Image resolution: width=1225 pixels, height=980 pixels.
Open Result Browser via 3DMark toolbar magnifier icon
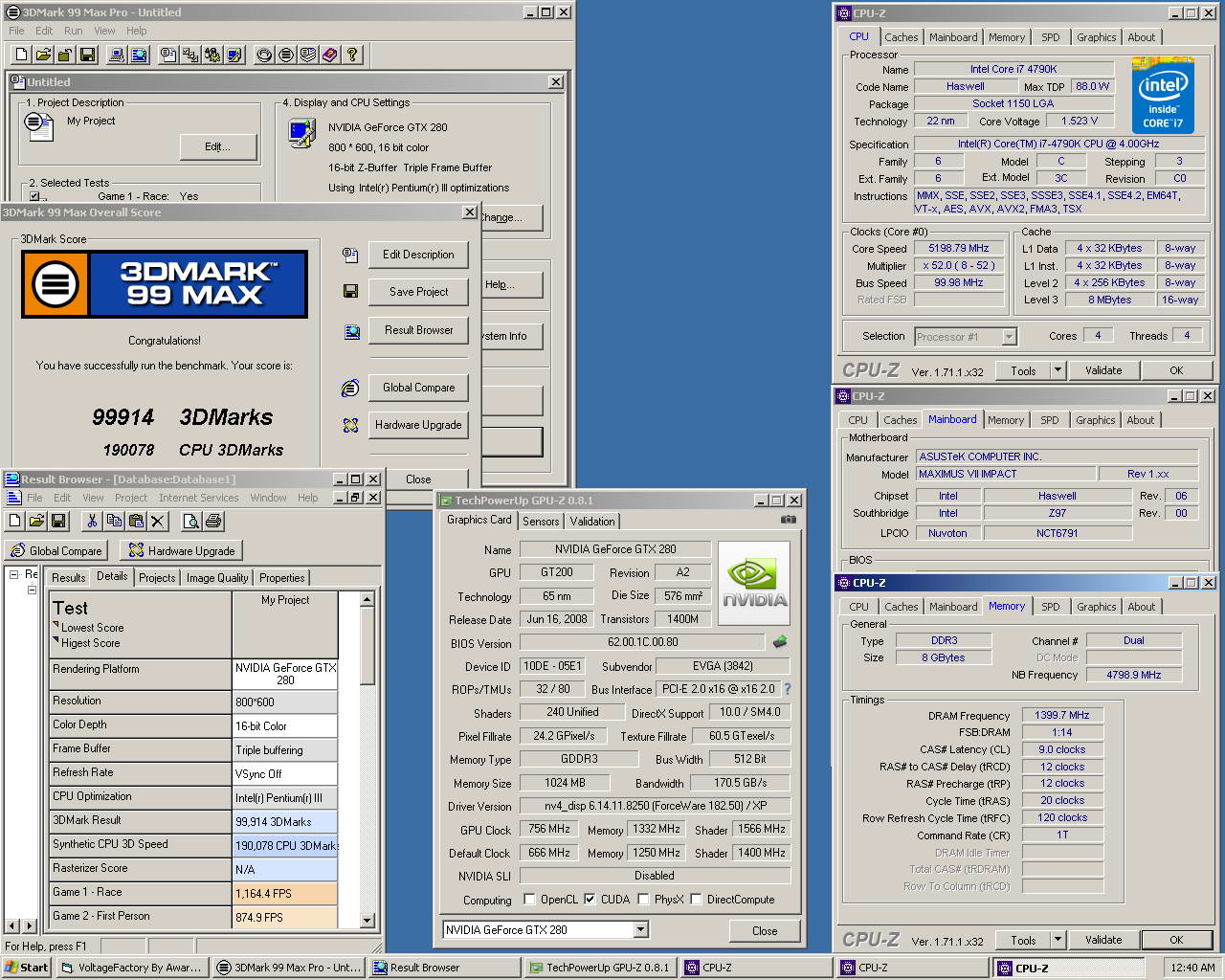139,55
